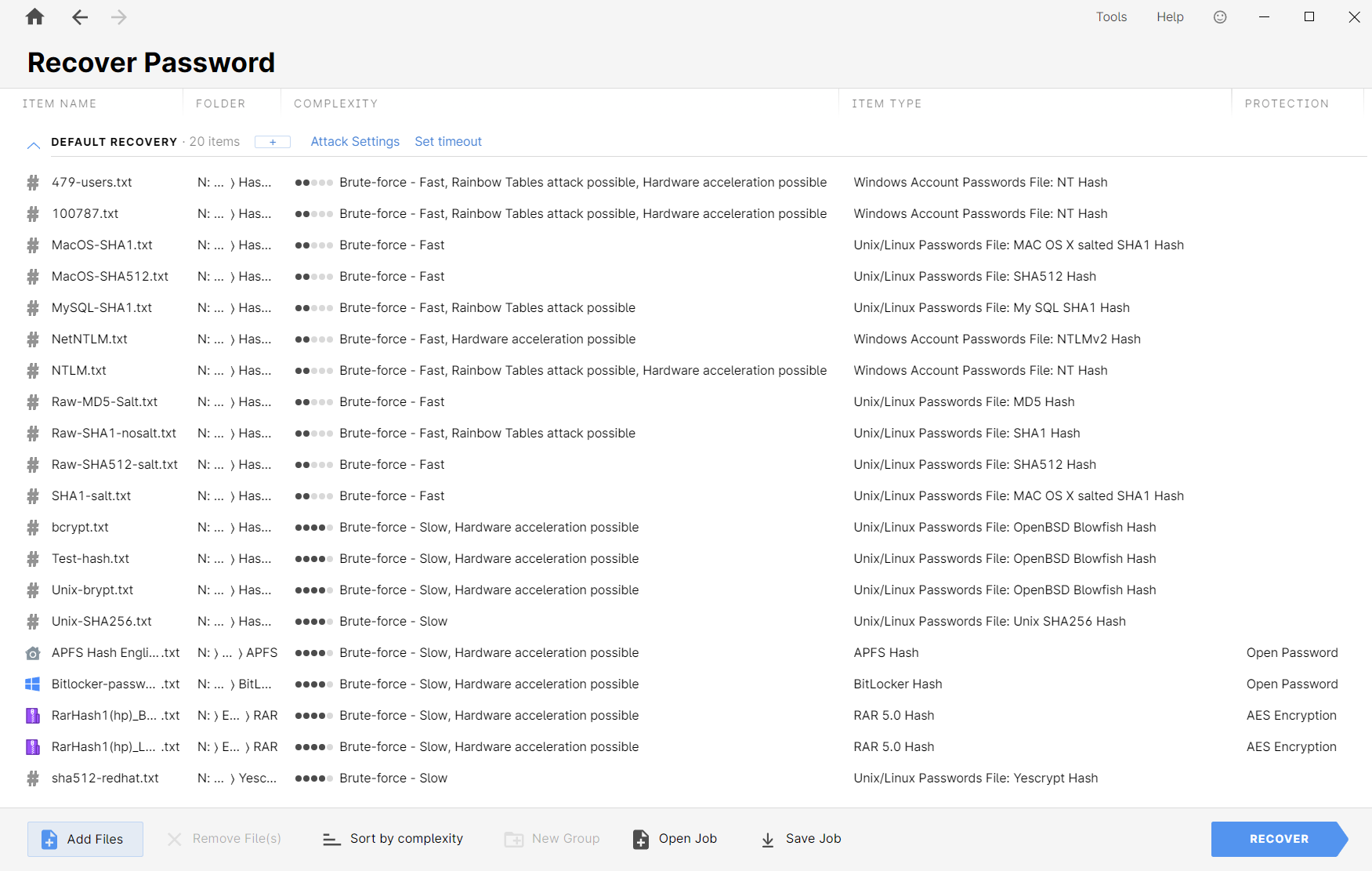1372x871 pixels.
Task: Sort by Complexity column header
Action: click(335, 103)
